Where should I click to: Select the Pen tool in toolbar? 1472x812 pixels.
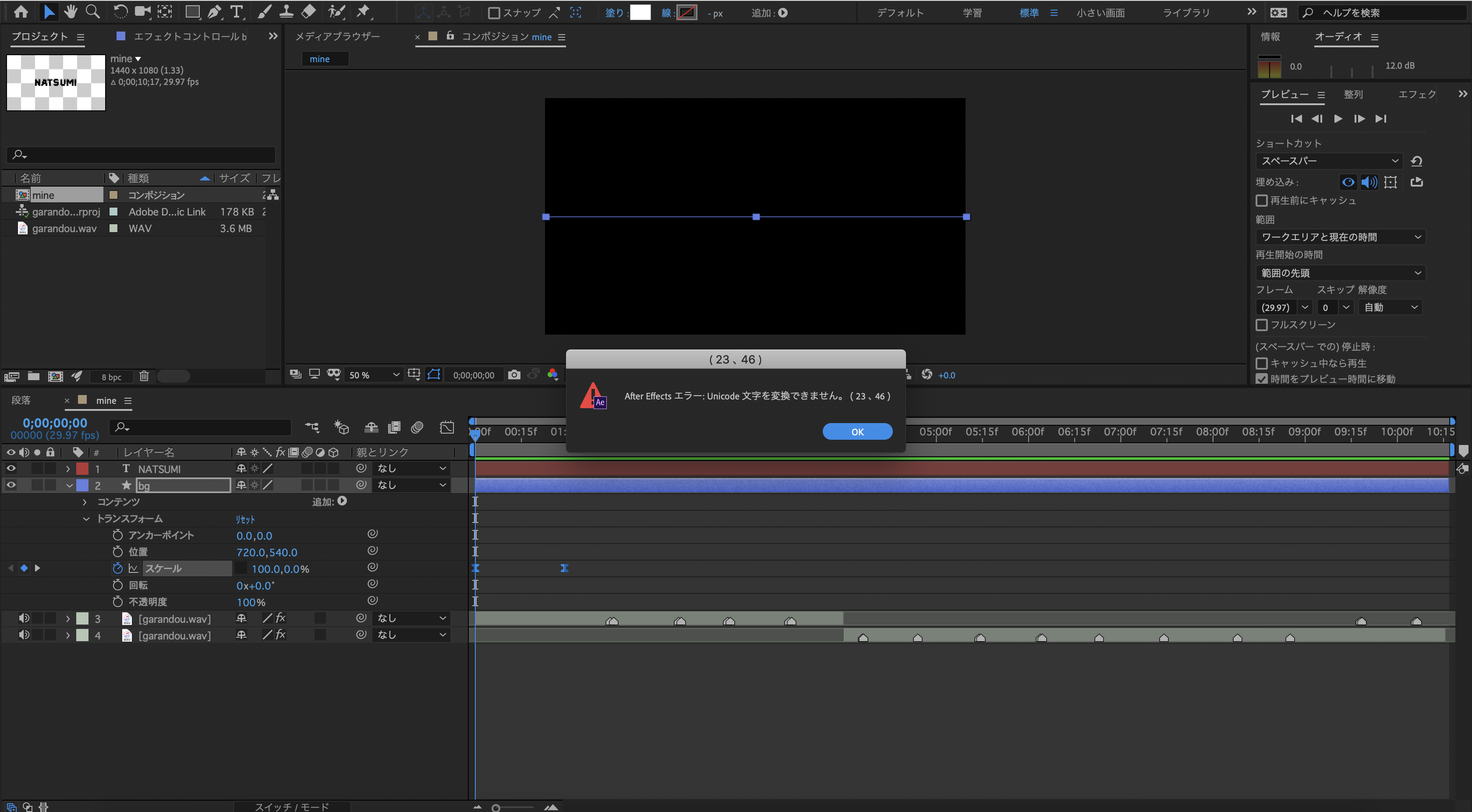coord(215,12)
